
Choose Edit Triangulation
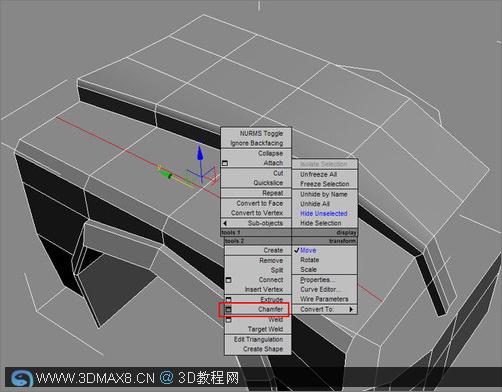point(258,339)
